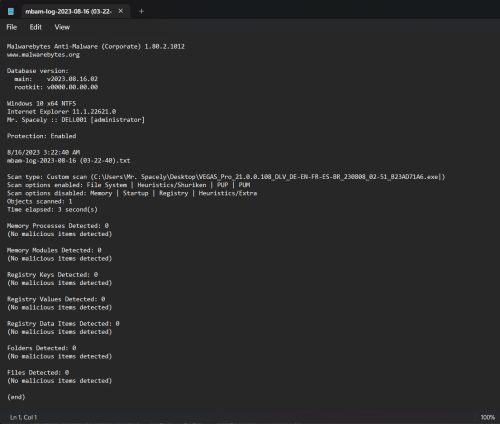Click the Registry Keys Detected: 0 line
The height and width of the screenshot is (424, 500).
tap(53, 275)
